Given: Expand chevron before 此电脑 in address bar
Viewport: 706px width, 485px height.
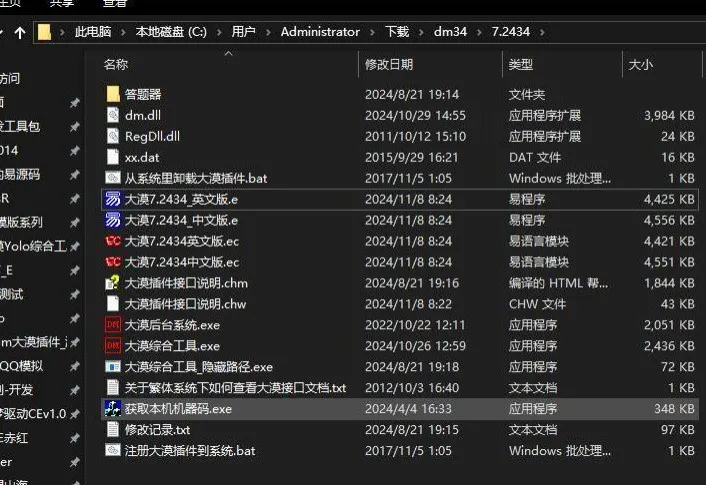Looking at the screenshot, I should [62, 32].
